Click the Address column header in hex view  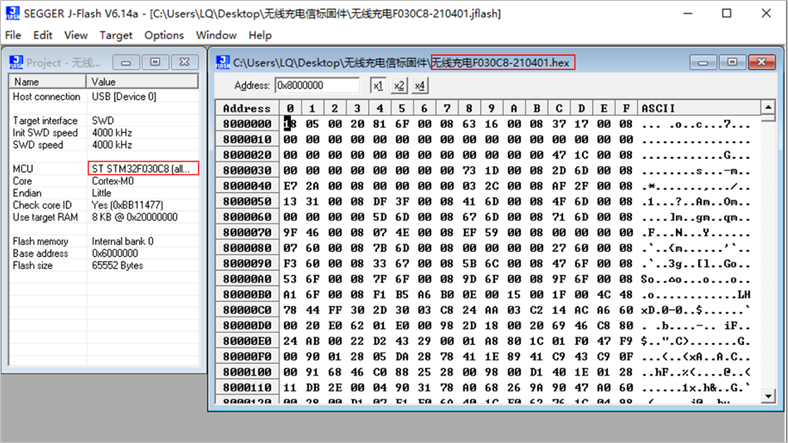click(247, 108)
